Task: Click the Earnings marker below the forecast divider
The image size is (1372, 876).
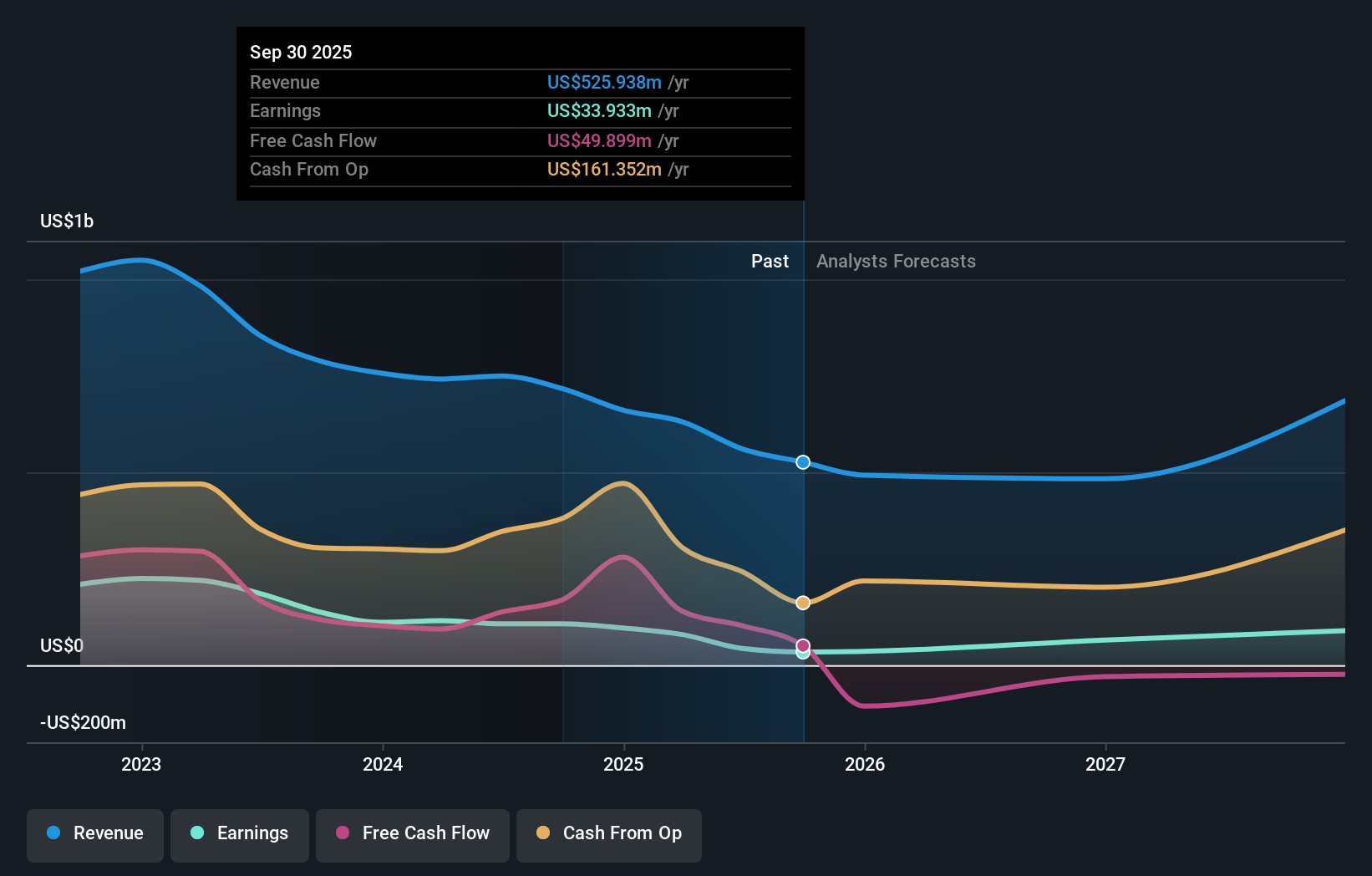Action: [803, 653]
